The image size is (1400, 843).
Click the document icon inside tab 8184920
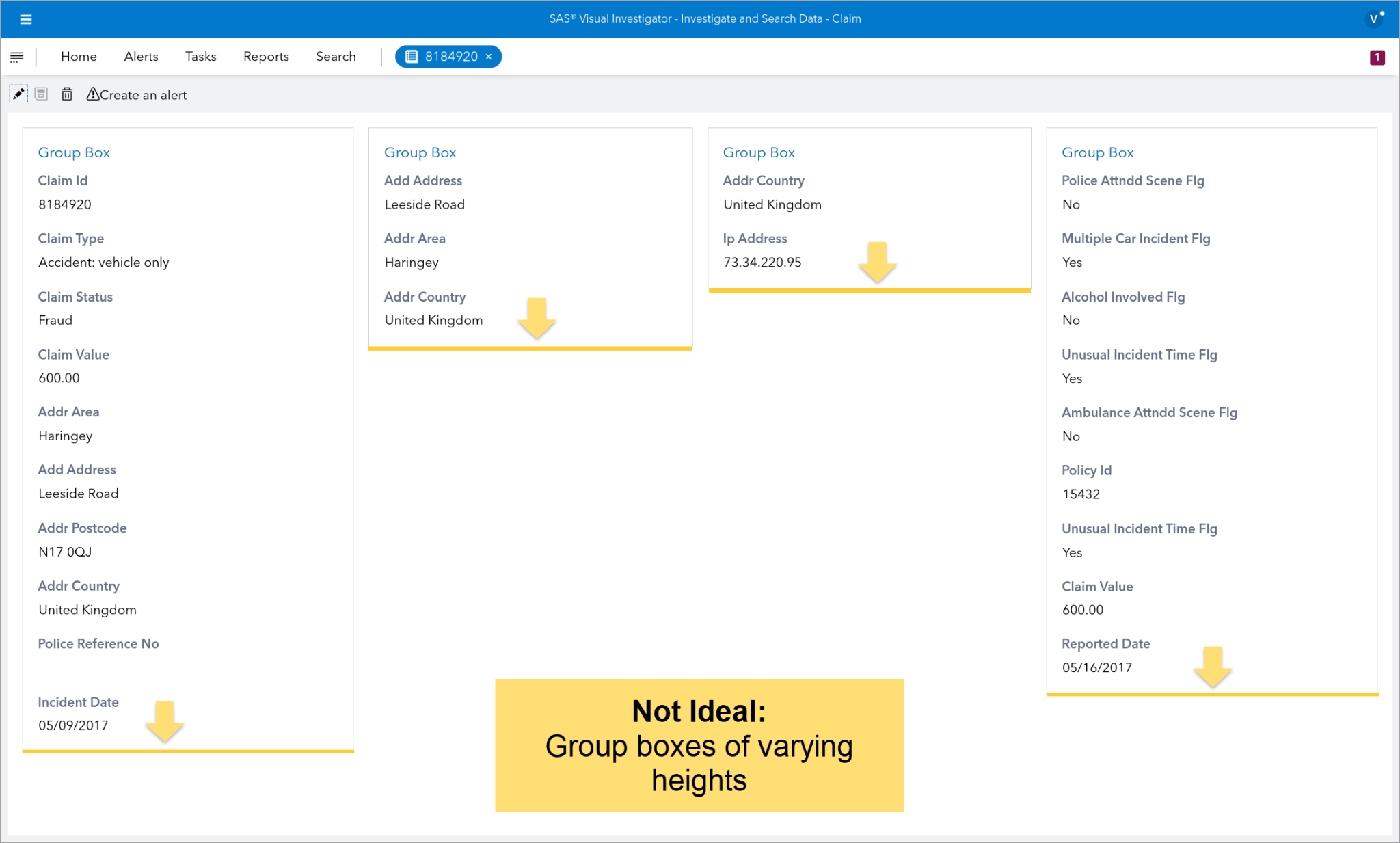(x=410, y=56)
